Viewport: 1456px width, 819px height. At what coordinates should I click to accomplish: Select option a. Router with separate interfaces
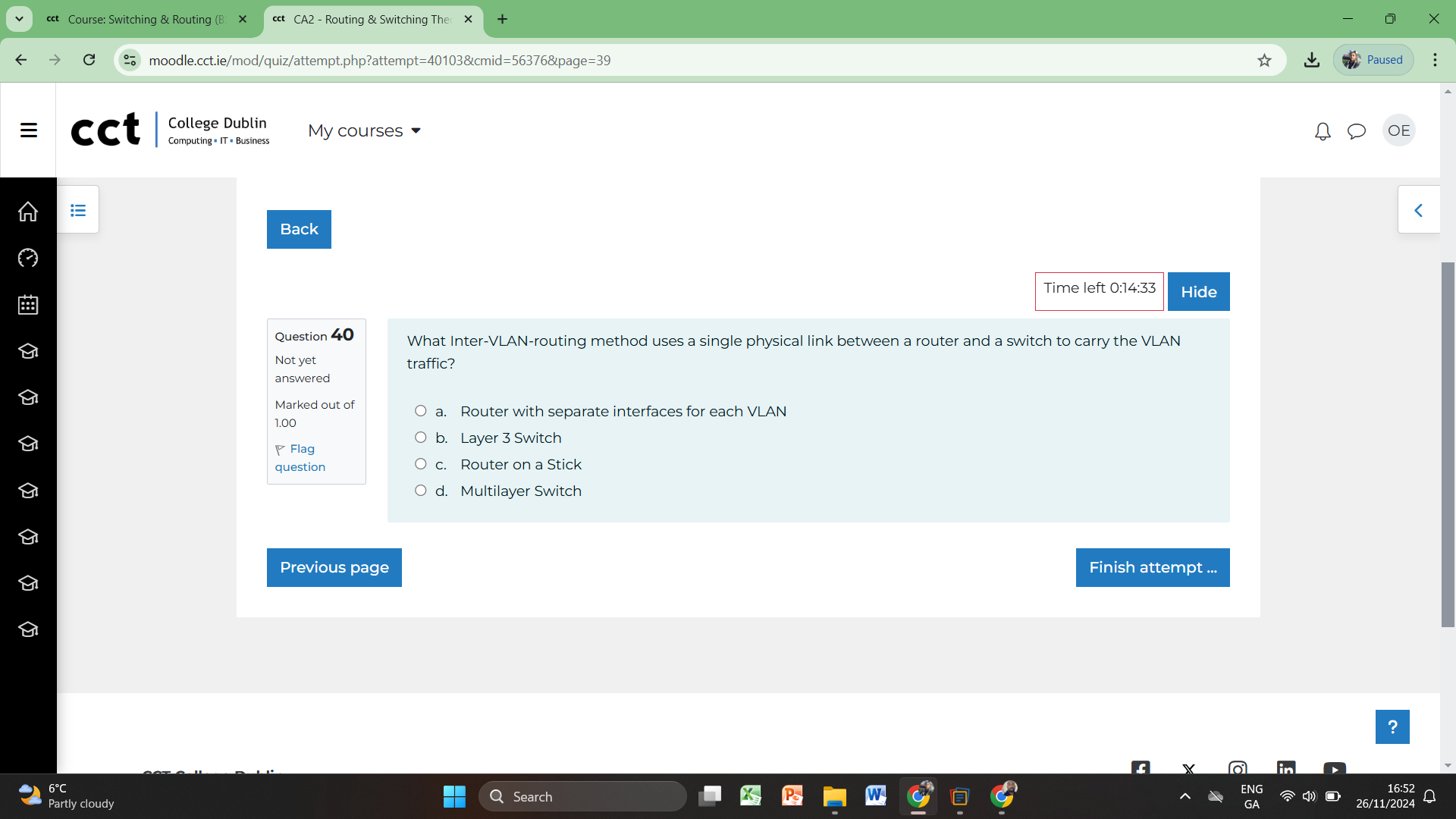tap(421, 411)
